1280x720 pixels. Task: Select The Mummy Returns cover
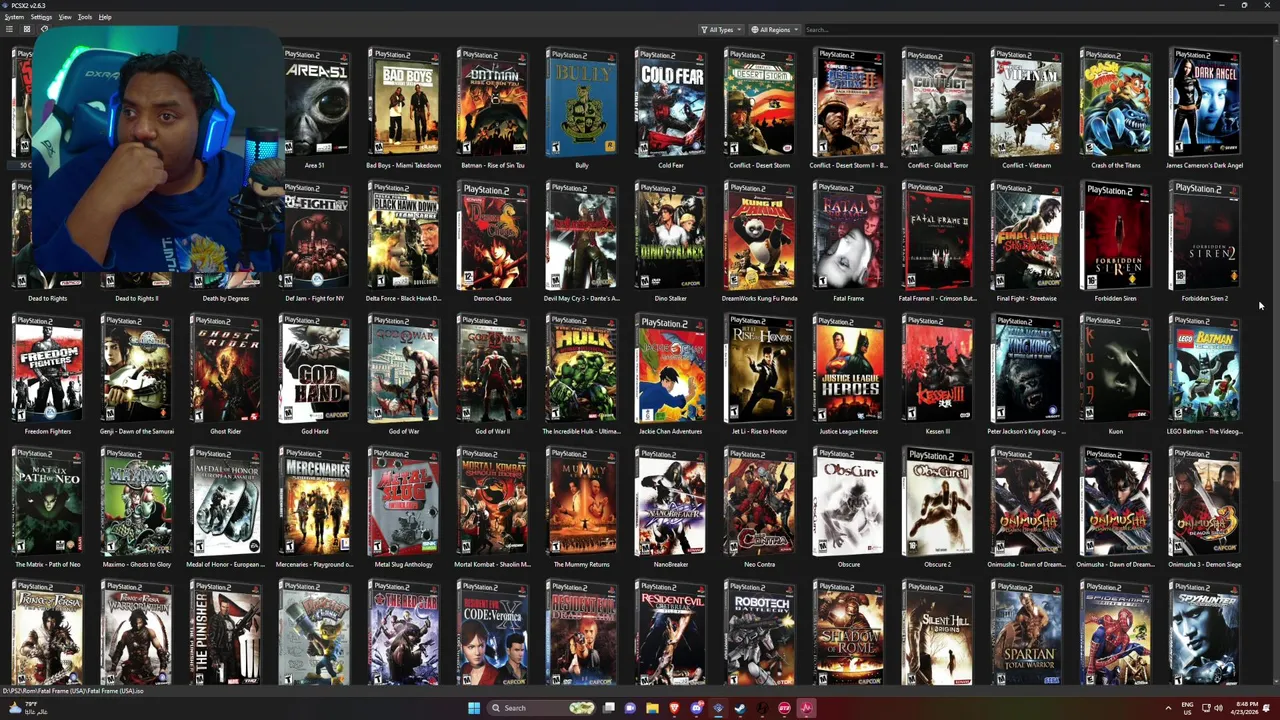click(x=582, y=502)
